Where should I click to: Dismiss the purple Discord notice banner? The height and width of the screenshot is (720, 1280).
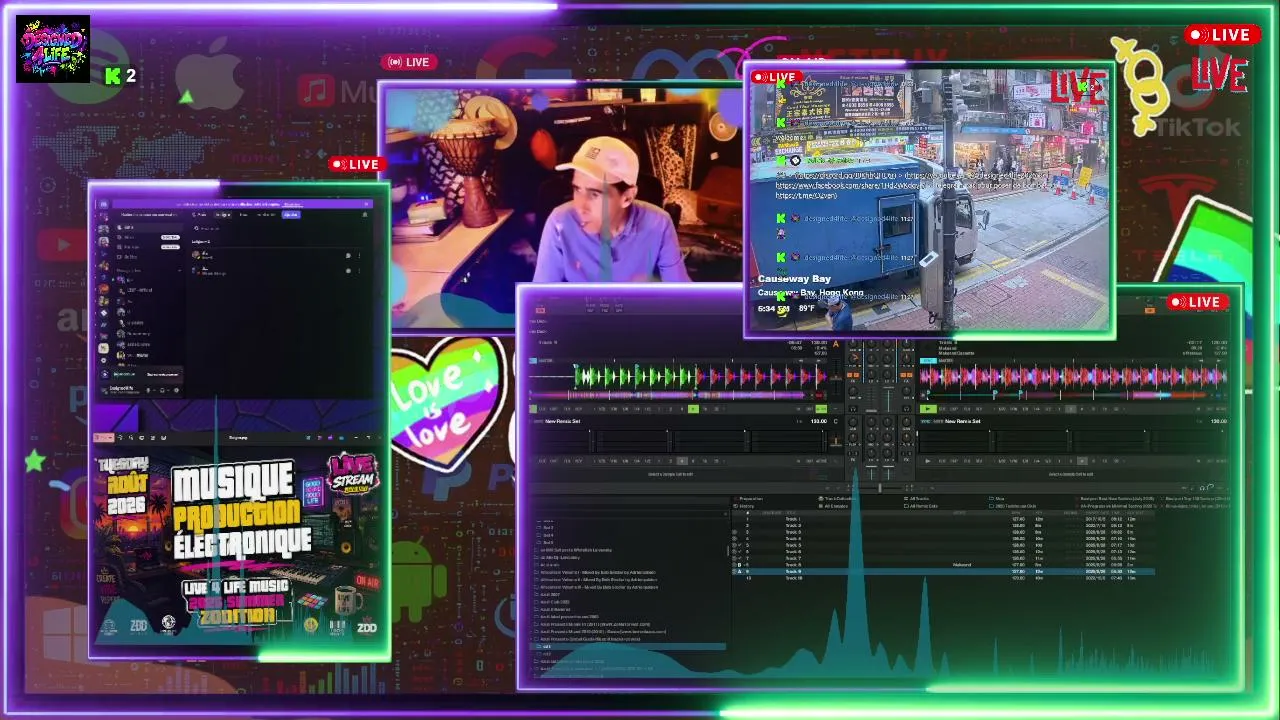click(x=367, y=204)
